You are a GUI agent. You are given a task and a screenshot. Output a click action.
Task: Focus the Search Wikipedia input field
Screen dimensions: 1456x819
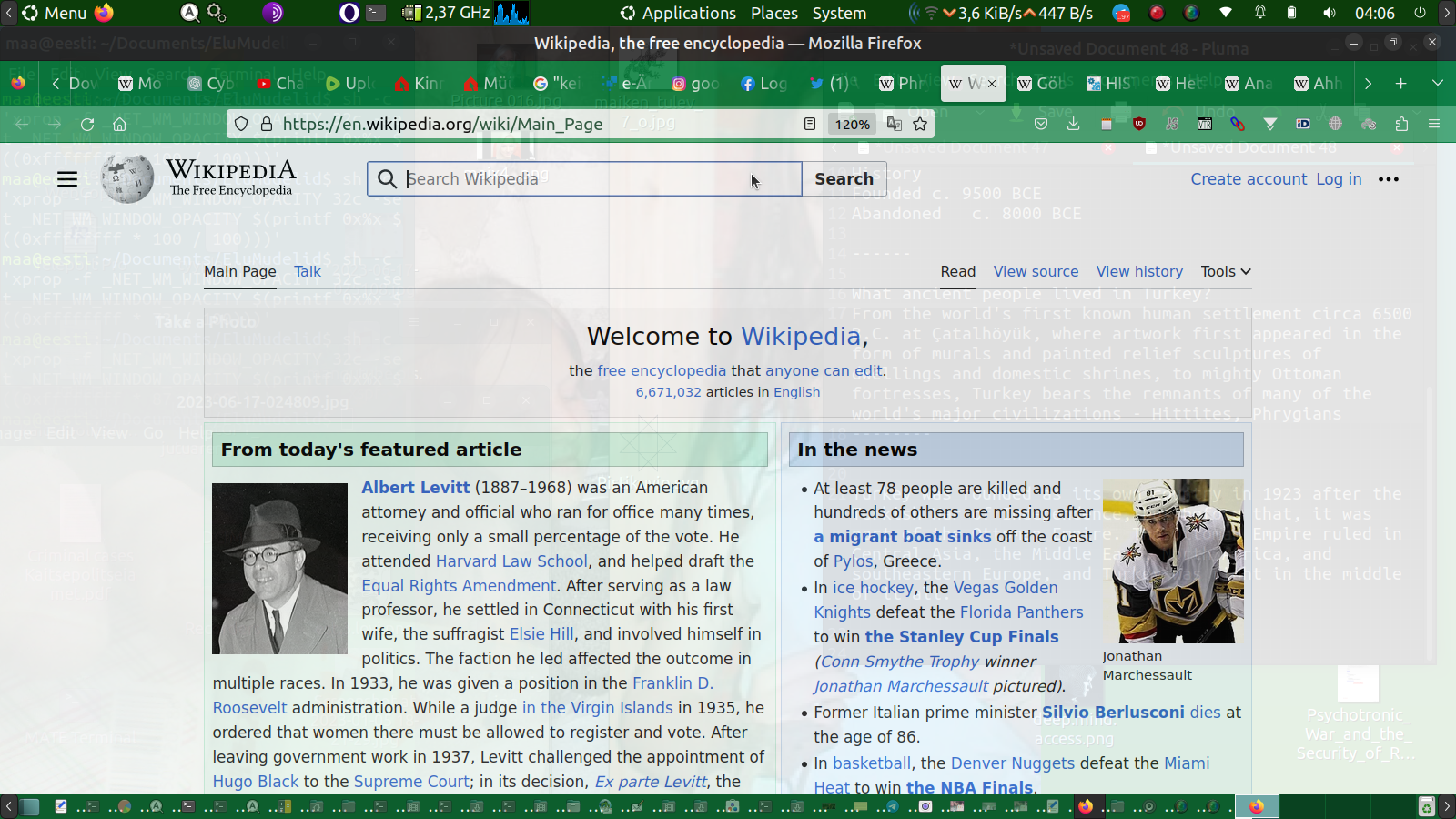pyautogui.click(x=582, y=179)
